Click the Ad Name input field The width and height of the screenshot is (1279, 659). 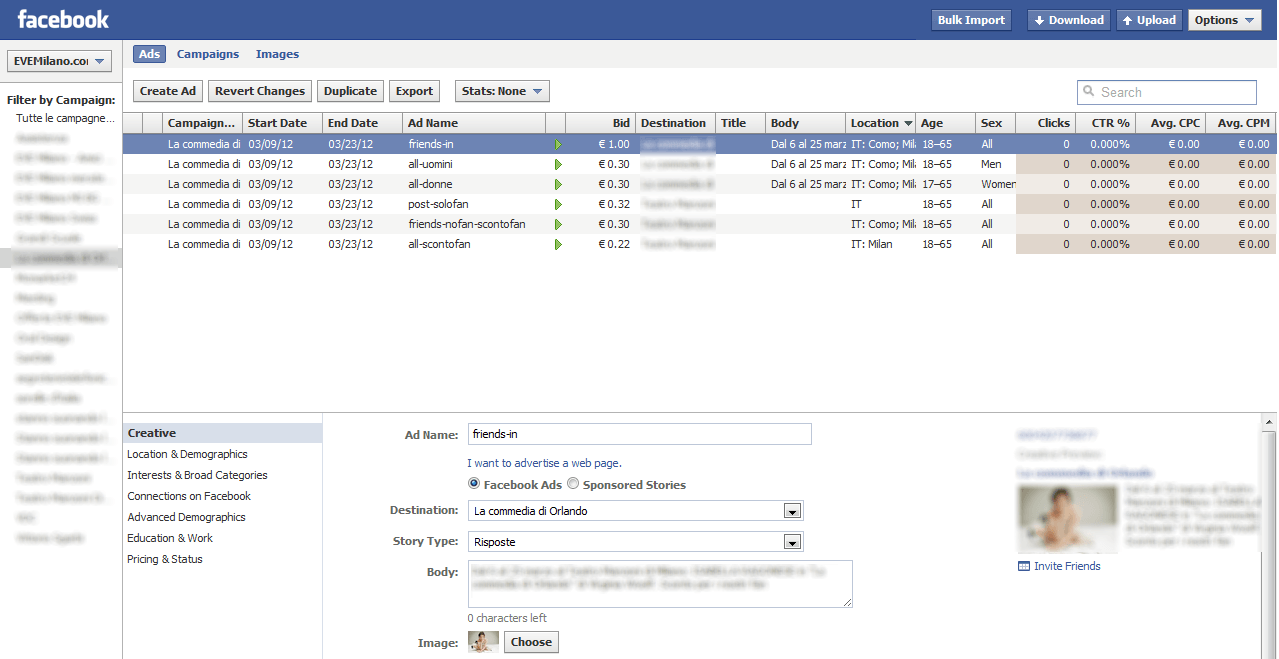[x=639, y=434]
